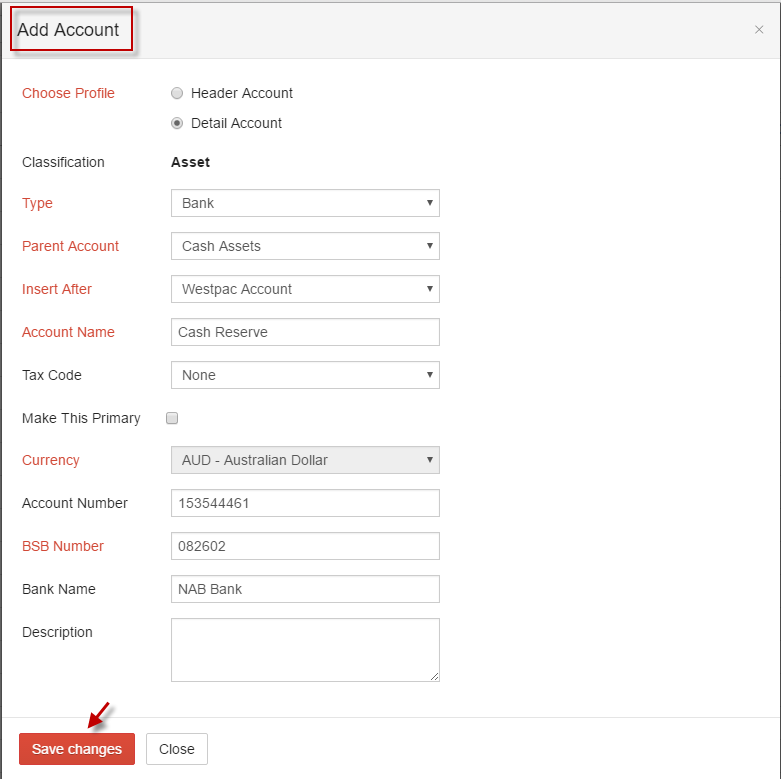Screen dimensions: 781x779
Task: Click the Save changes button
Action: 77,749
